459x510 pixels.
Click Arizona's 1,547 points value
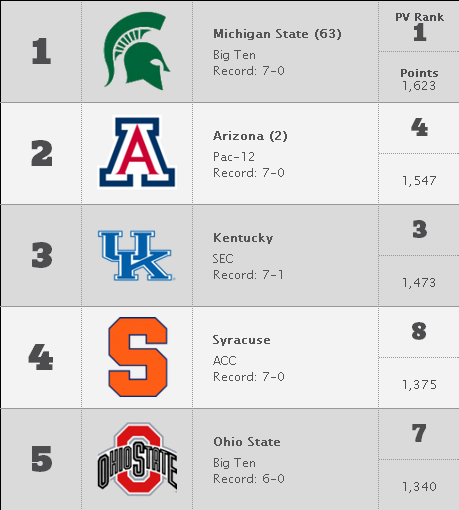(x=419, y=181)
